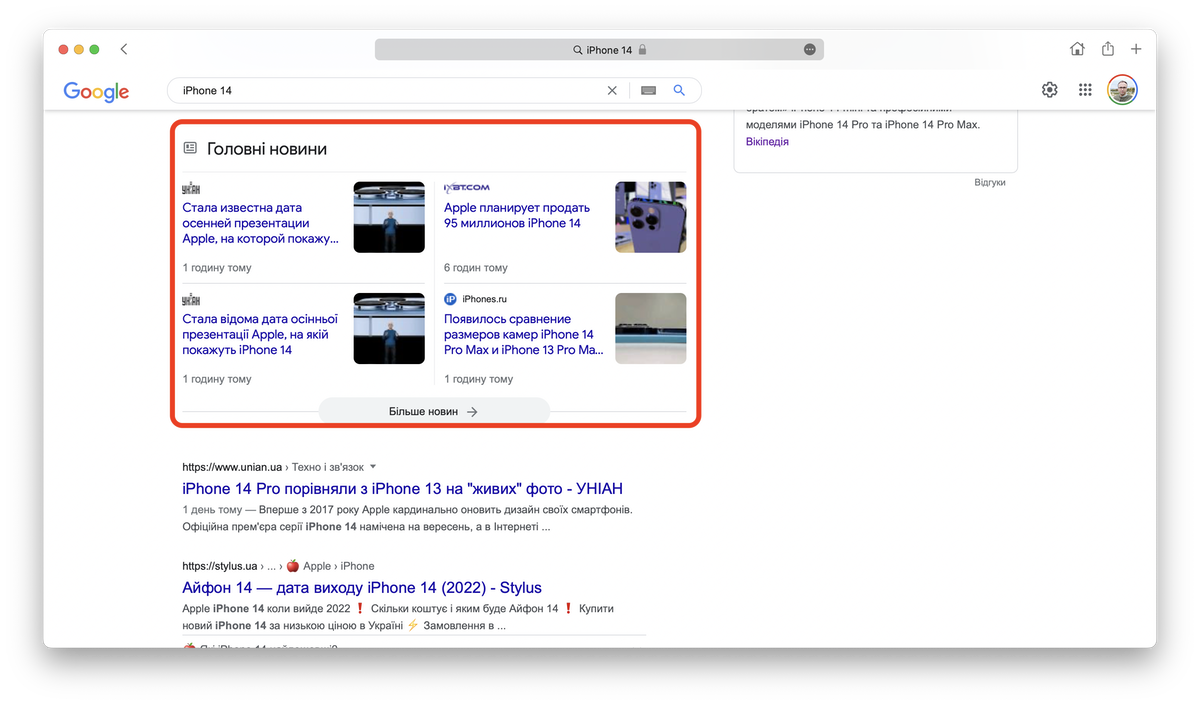Viewport: 1200px width, 705px height.
Task: Click the "Відгуки" feedback link
Action: 989,183
